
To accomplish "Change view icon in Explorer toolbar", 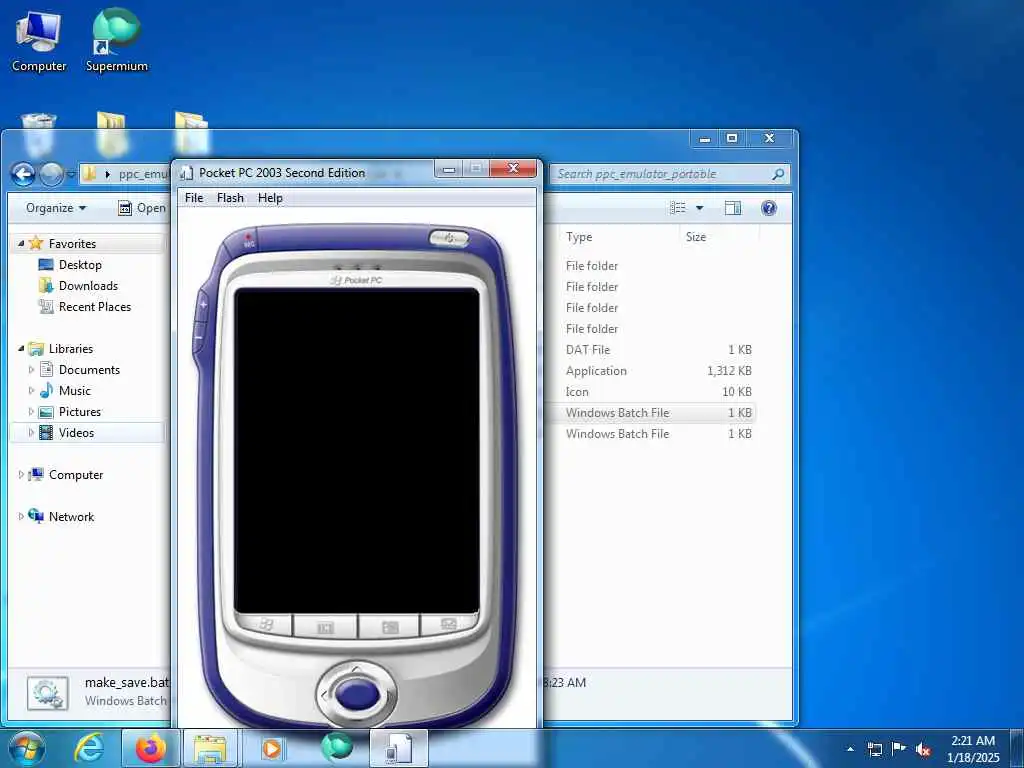I will 679,208.
